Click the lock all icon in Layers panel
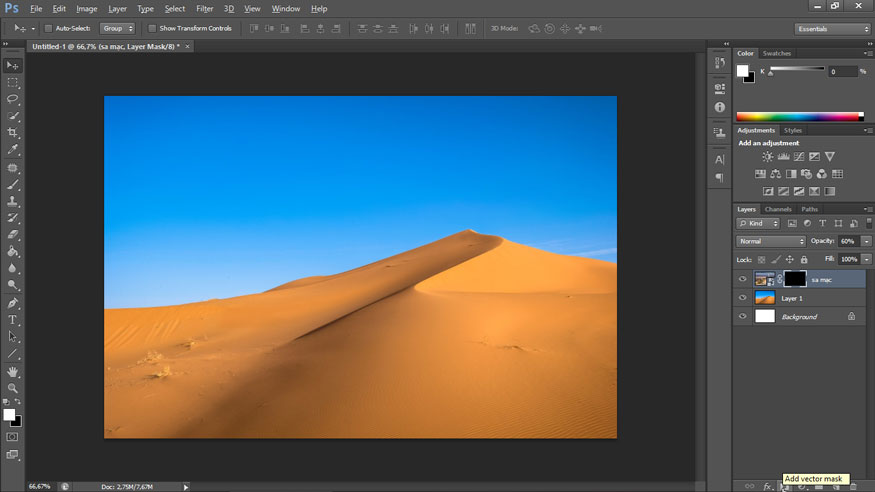The height and width of the screenshot is (492, 875). click(x=806, y=259)
